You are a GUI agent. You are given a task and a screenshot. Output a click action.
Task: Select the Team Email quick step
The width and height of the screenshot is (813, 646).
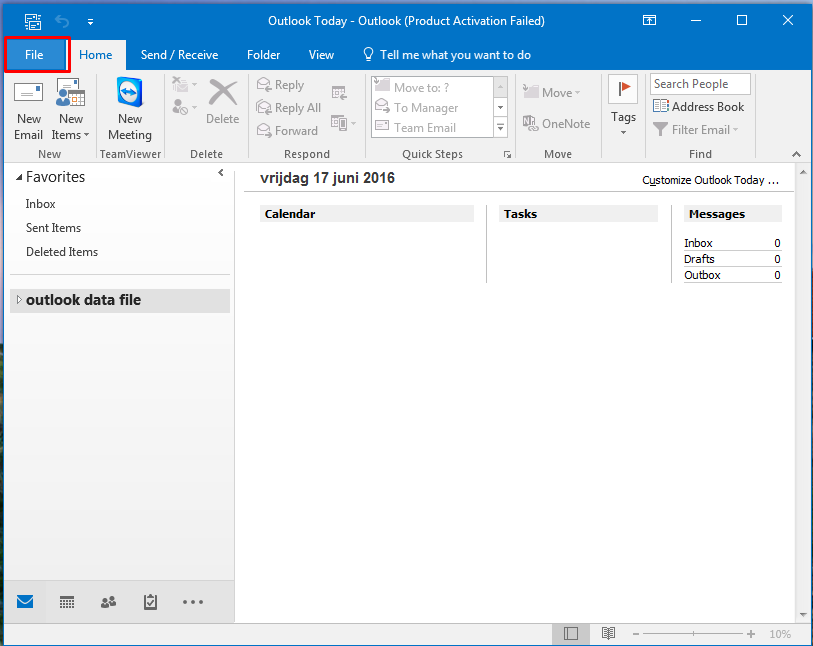(432, 128)
